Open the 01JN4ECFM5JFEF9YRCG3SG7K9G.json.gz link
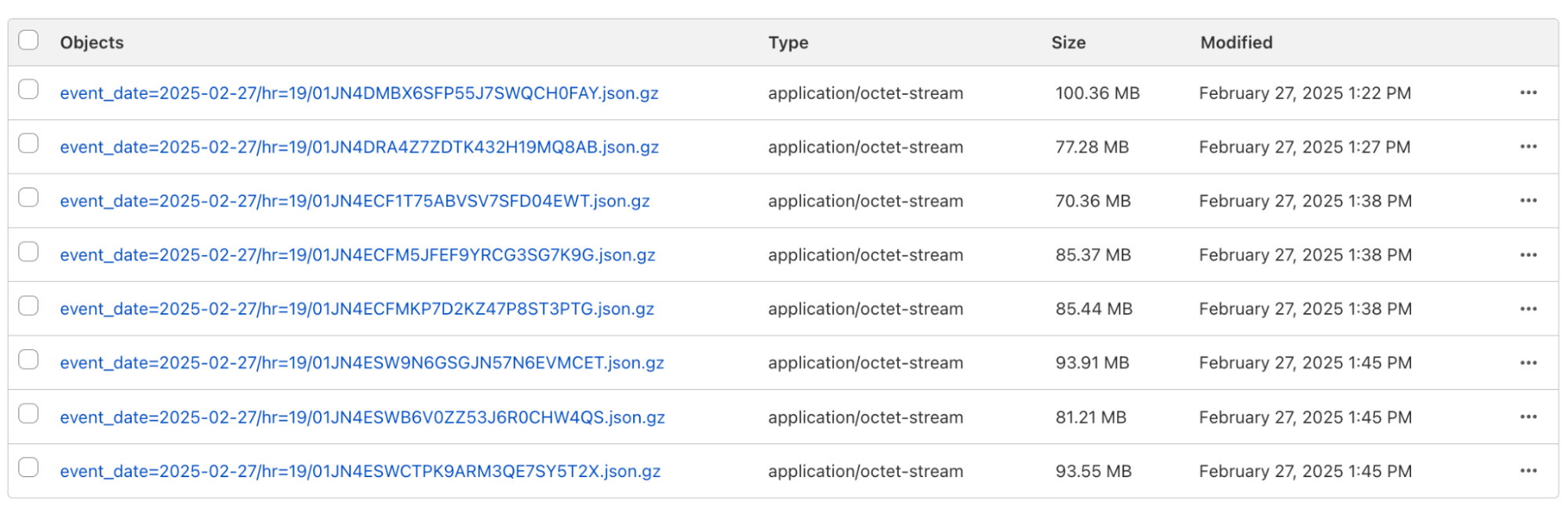 tap(357, 255)
